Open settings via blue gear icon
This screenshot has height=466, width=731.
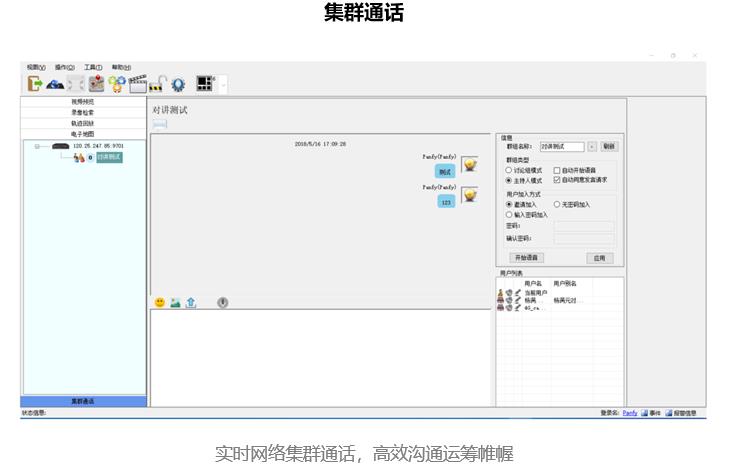click(178, 86)
